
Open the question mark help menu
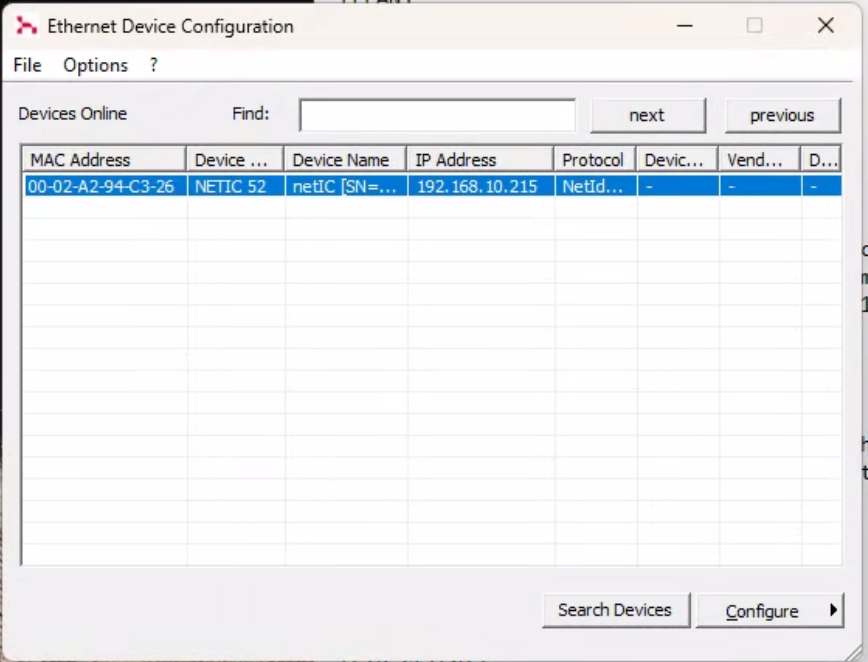pyautogui.click(x=153, y=65)
